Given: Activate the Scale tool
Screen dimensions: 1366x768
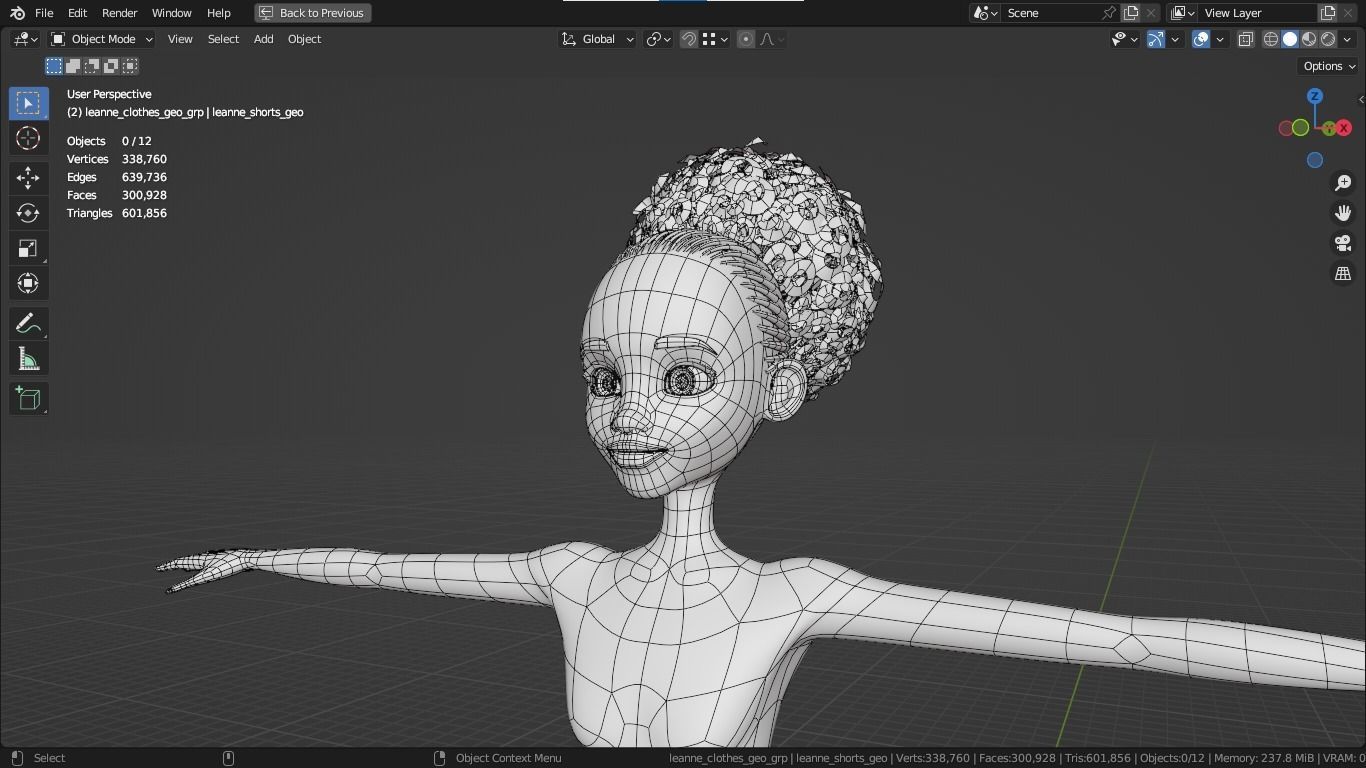Looking at the screenshot, I should tap(28, 248).
